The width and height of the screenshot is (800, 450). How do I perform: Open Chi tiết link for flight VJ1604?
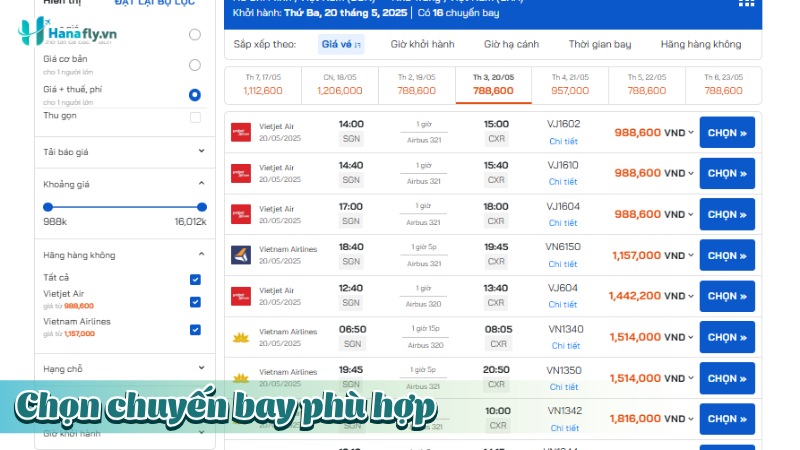click(563, 223)
